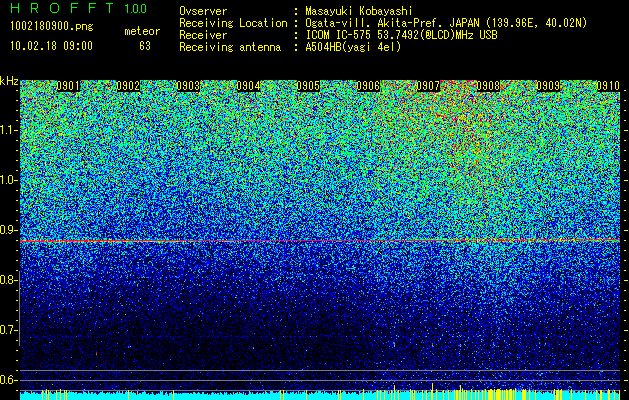This screenshot has width=629, height=400.
Task: Click the A504HB(yagi 4el) antenna text
Action: pos(353,47)
